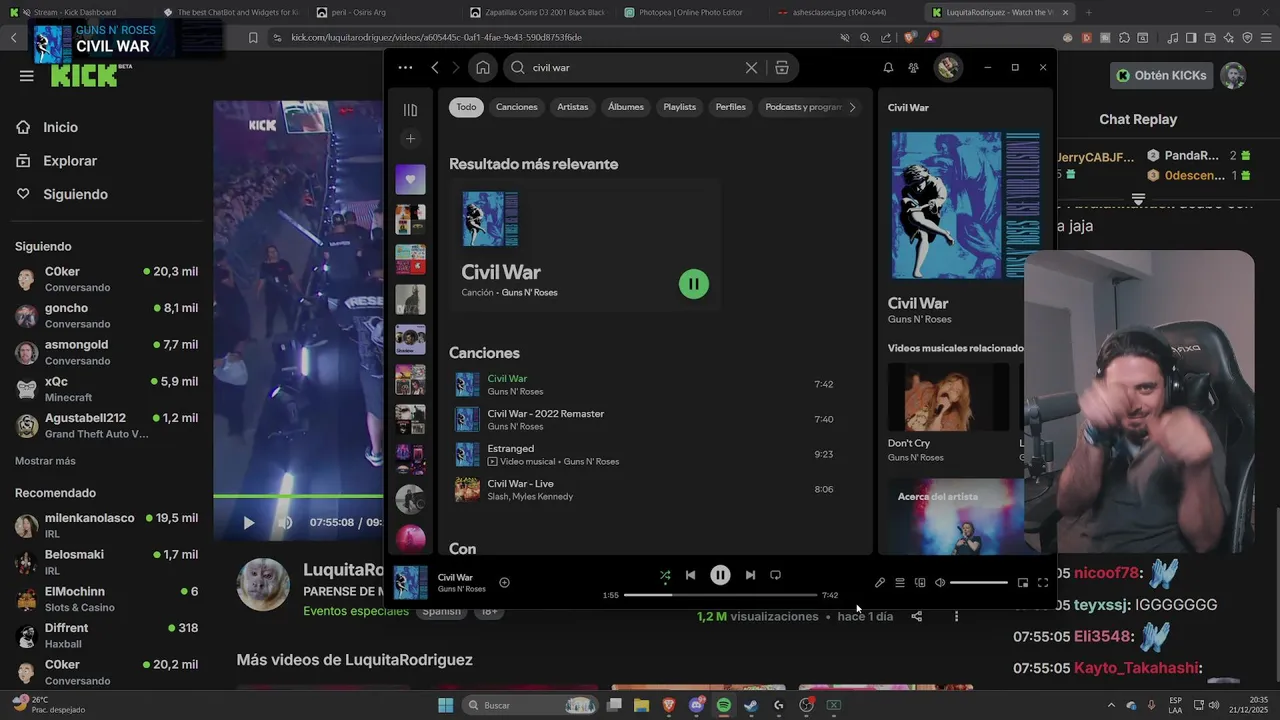Create new playlist with plus icon
Viewport: 1280px width, 720px height.
[410, 138]
